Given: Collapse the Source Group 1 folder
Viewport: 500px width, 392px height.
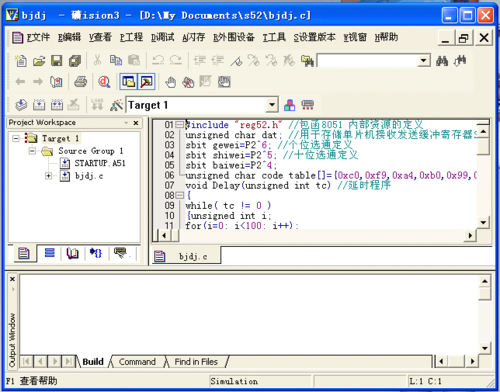Looking at the screenshot, I should pos(32,151).
